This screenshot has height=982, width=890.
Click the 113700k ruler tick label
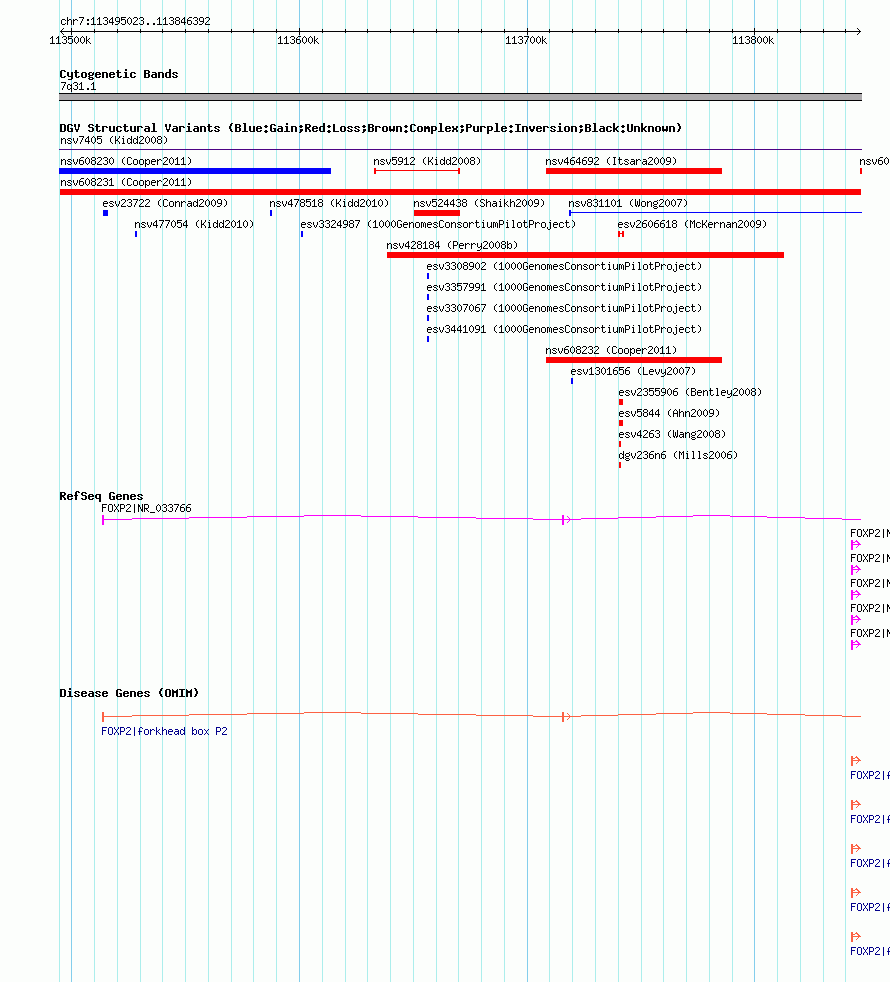coord(526,41)
